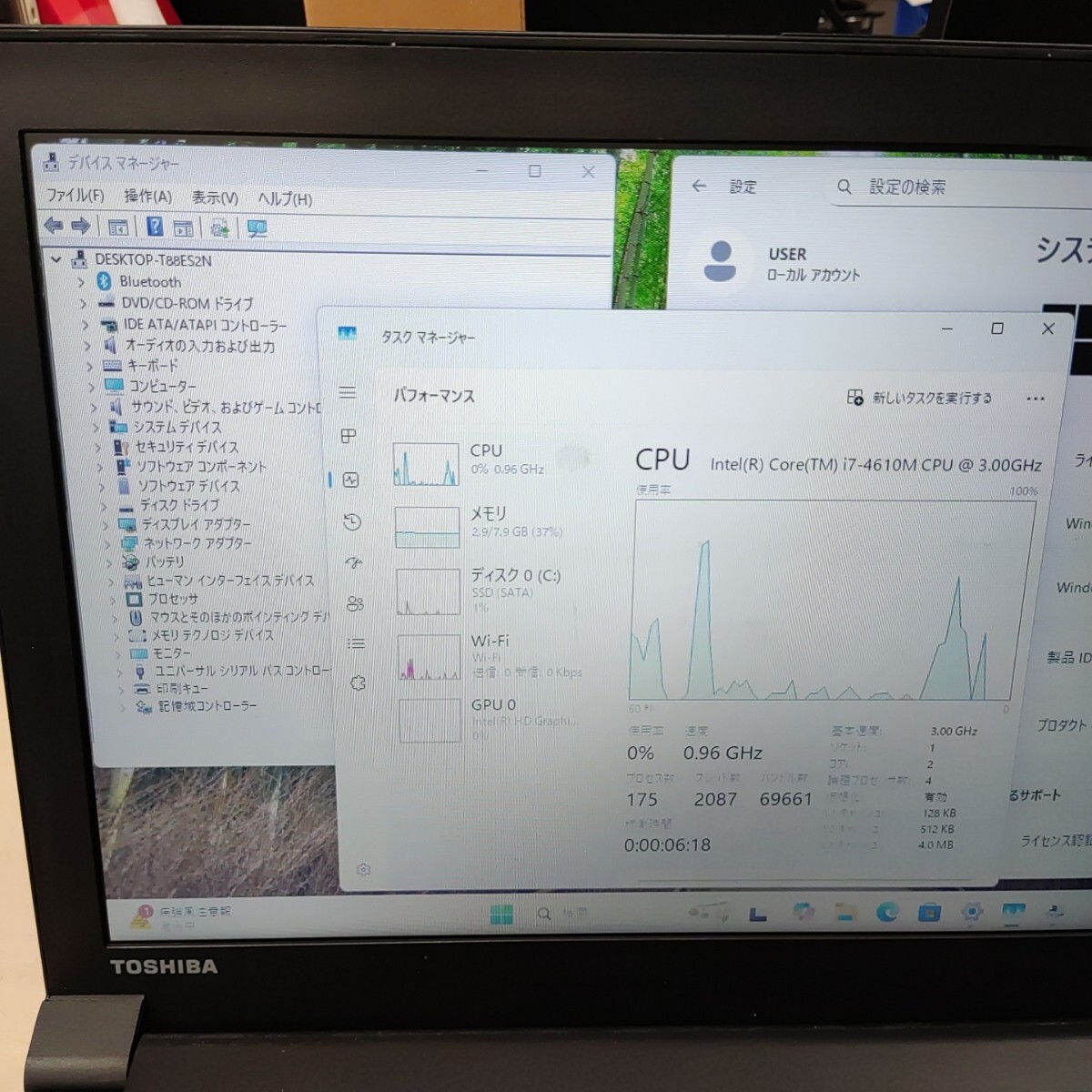
Task: Expand the プロセッサ node
Action: pos(113,600)
